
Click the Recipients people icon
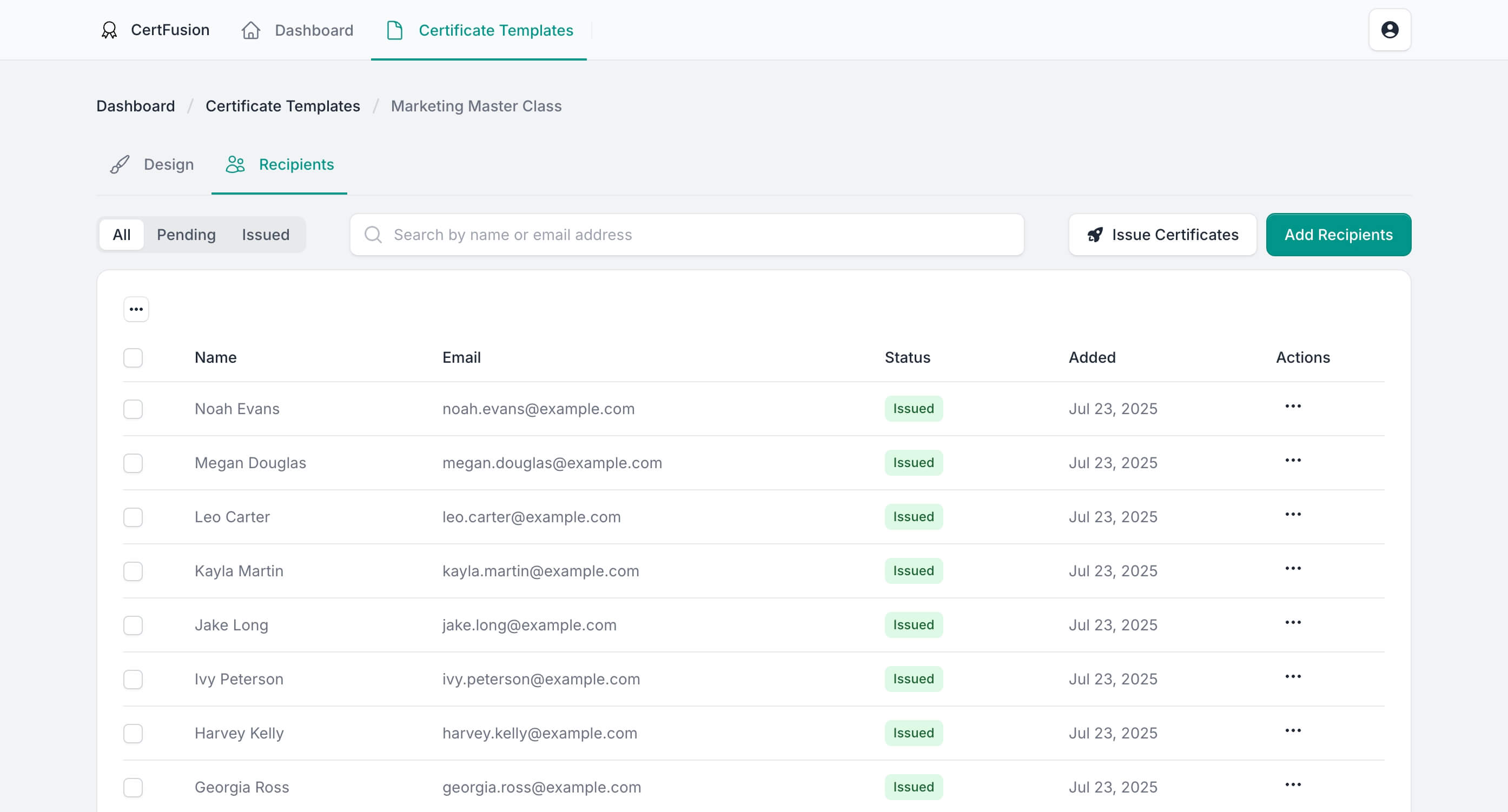235,164
